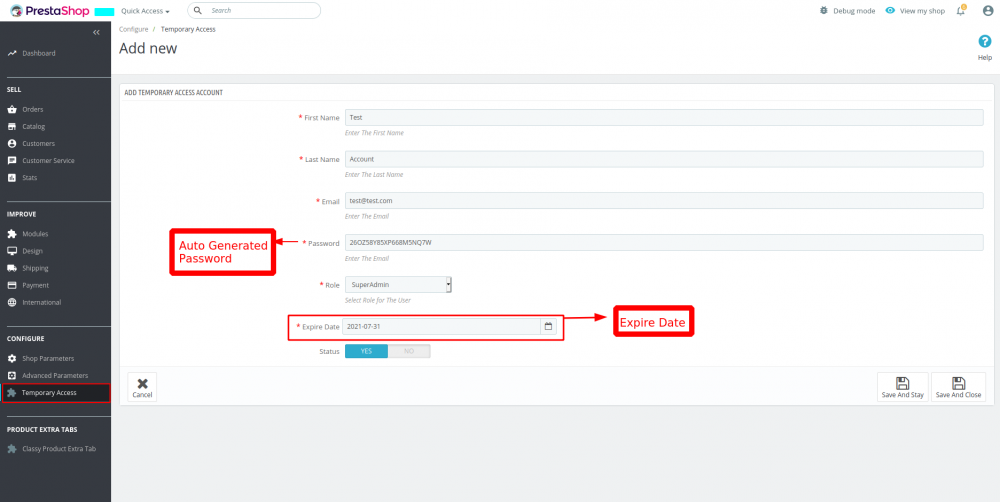Click the View my shop eye icon
Screen dimensions: 1000x502
pos(890,11)
